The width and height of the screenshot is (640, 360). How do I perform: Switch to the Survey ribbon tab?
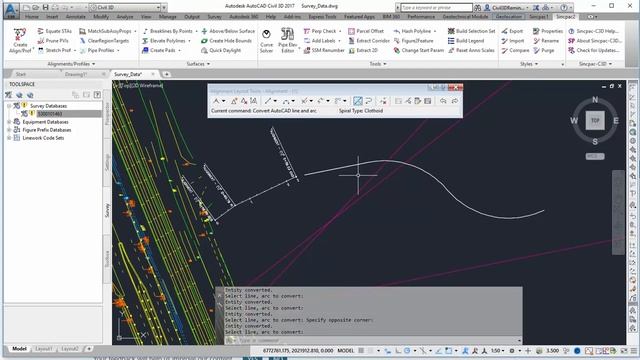click(215, 17)
